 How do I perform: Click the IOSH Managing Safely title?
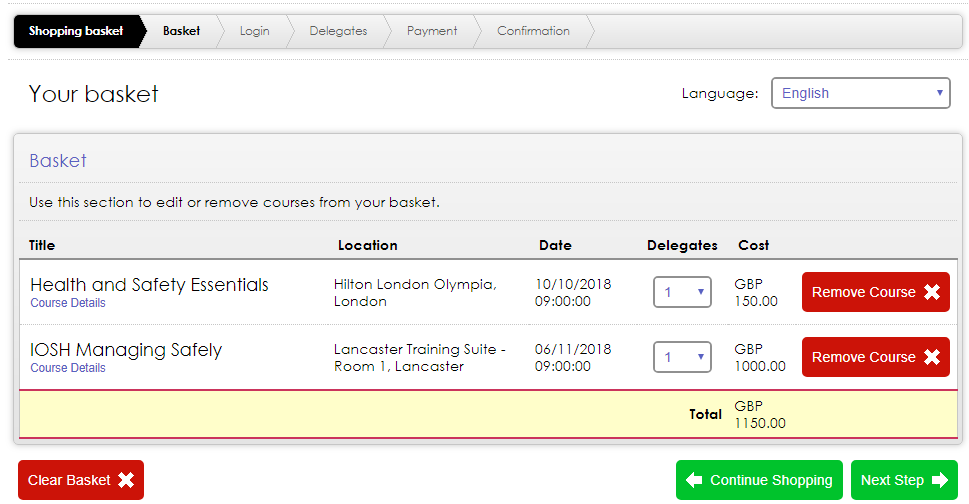point(126,350)
